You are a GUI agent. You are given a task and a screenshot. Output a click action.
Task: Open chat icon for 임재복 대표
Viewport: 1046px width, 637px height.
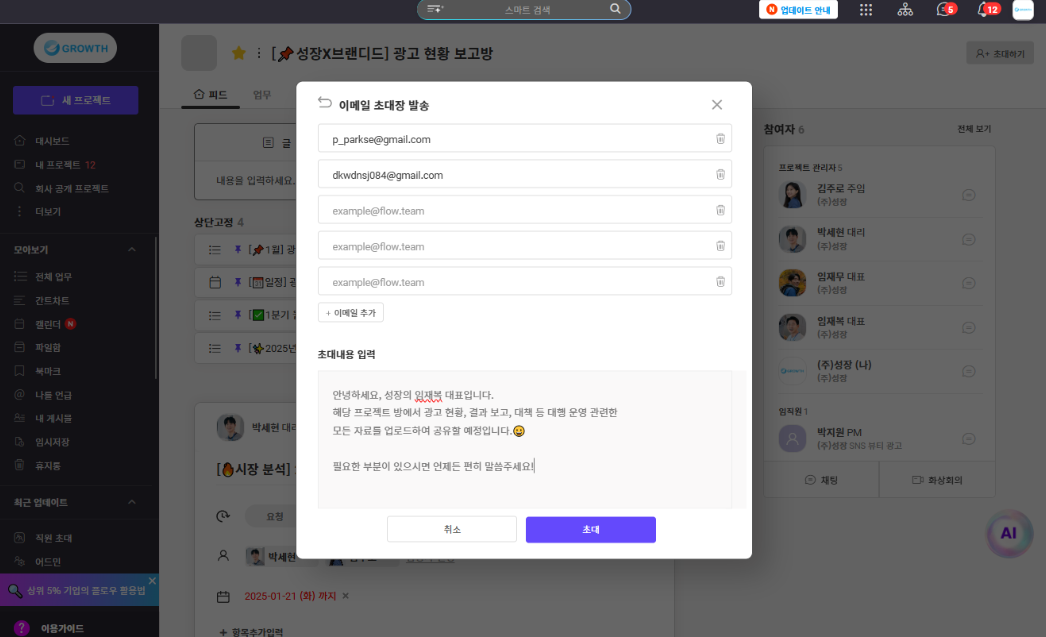[x=969, y=328]
